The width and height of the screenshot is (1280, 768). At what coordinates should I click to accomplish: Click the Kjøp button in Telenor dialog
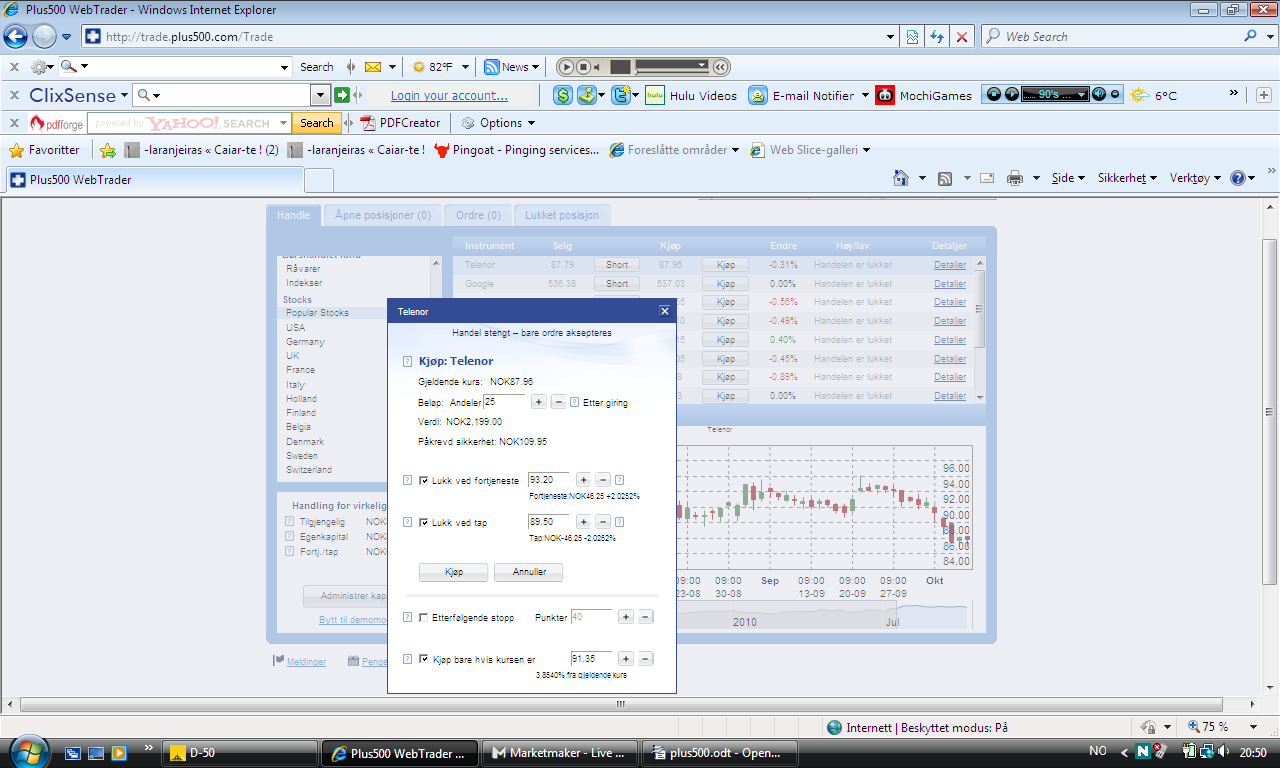click(x=453, y=572)
